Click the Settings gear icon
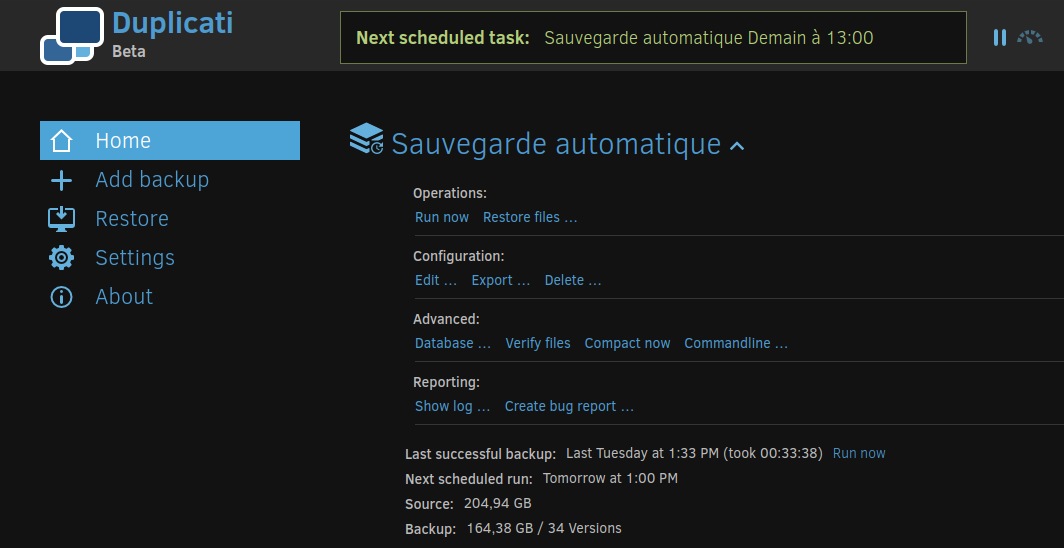 (62, 258)
